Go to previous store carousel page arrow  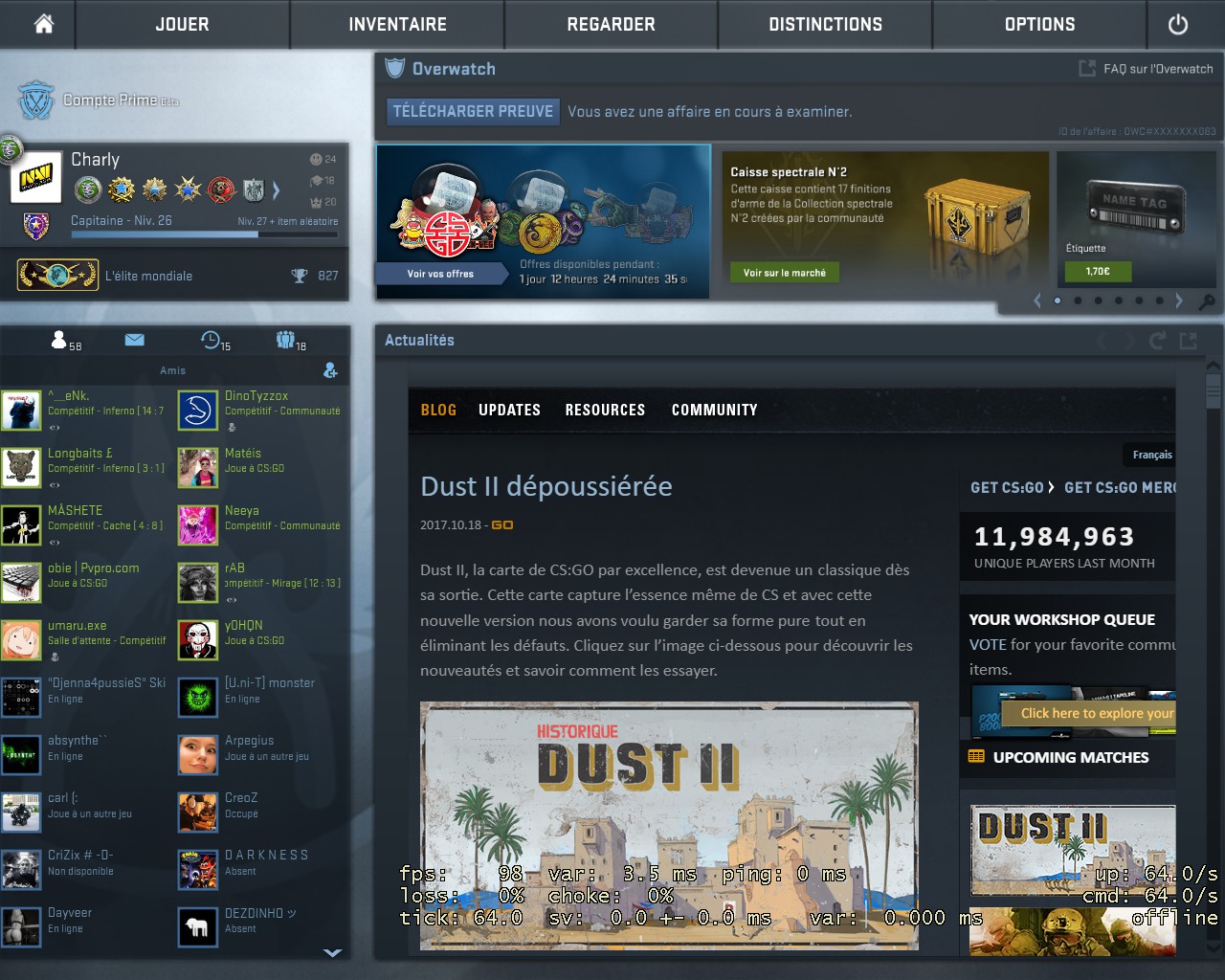pyautogui.click(x=1037, y=301)
